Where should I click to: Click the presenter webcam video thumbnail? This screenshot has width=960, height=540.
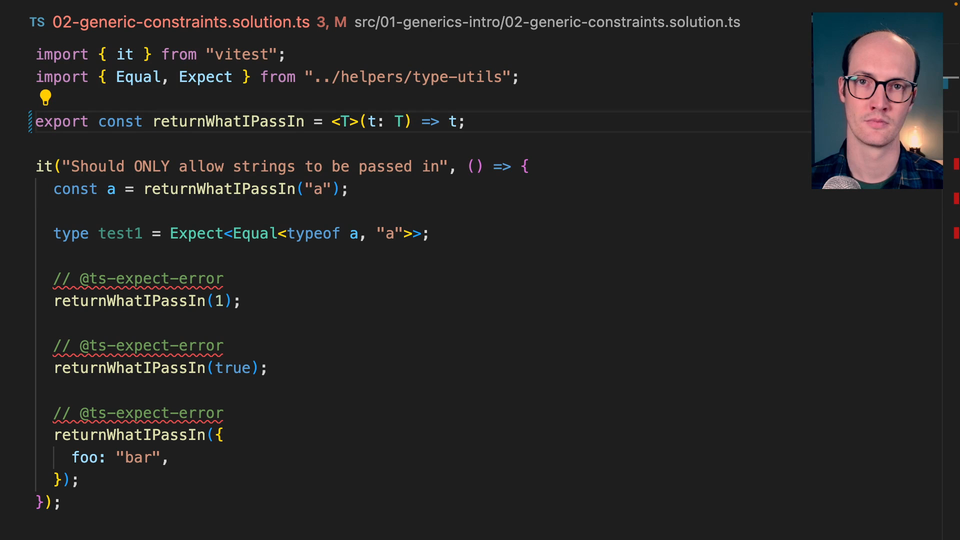pyautogui.click(x=877, y=100)
